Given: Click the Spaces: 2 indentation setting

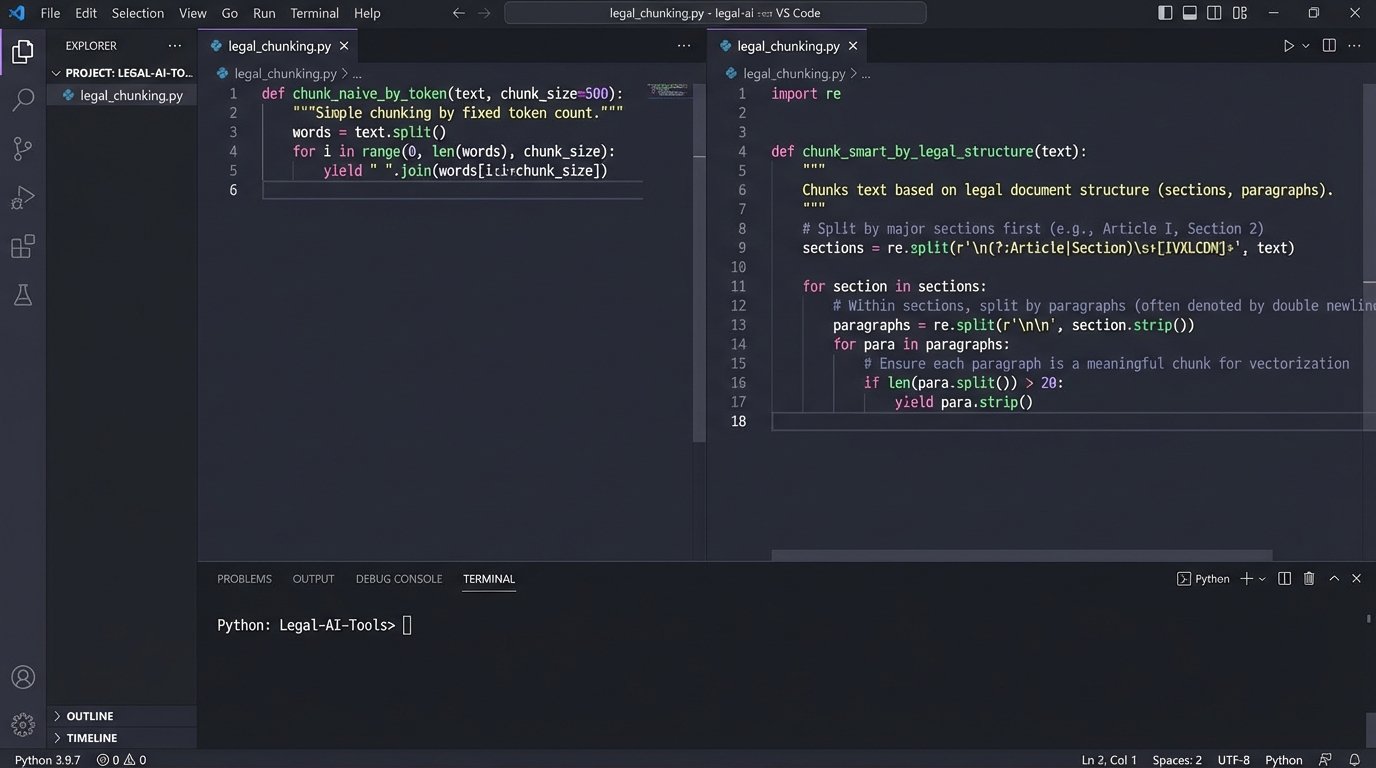Looking at the screenshot, I should [1177, 760].
